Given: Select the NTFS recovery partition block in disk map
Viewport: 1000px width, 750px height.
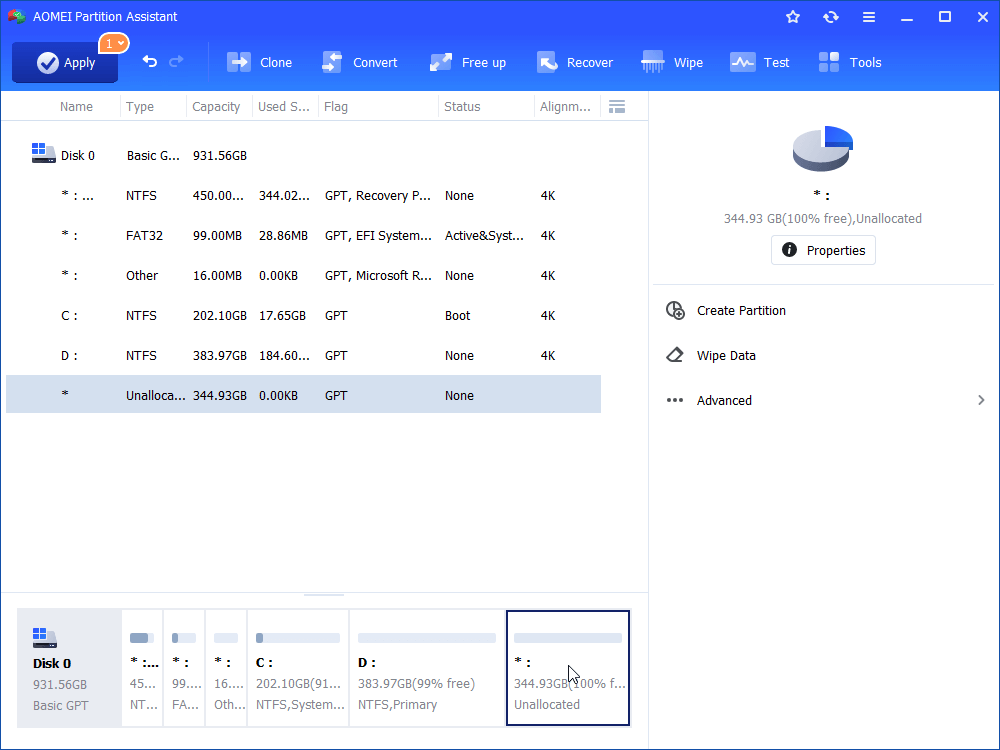Looking at the screenshot, I should pos(142,668).
